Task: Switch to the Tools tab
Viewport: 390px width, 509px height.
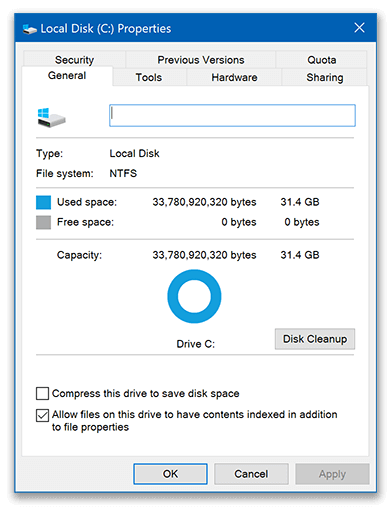Action: [149, 77]
